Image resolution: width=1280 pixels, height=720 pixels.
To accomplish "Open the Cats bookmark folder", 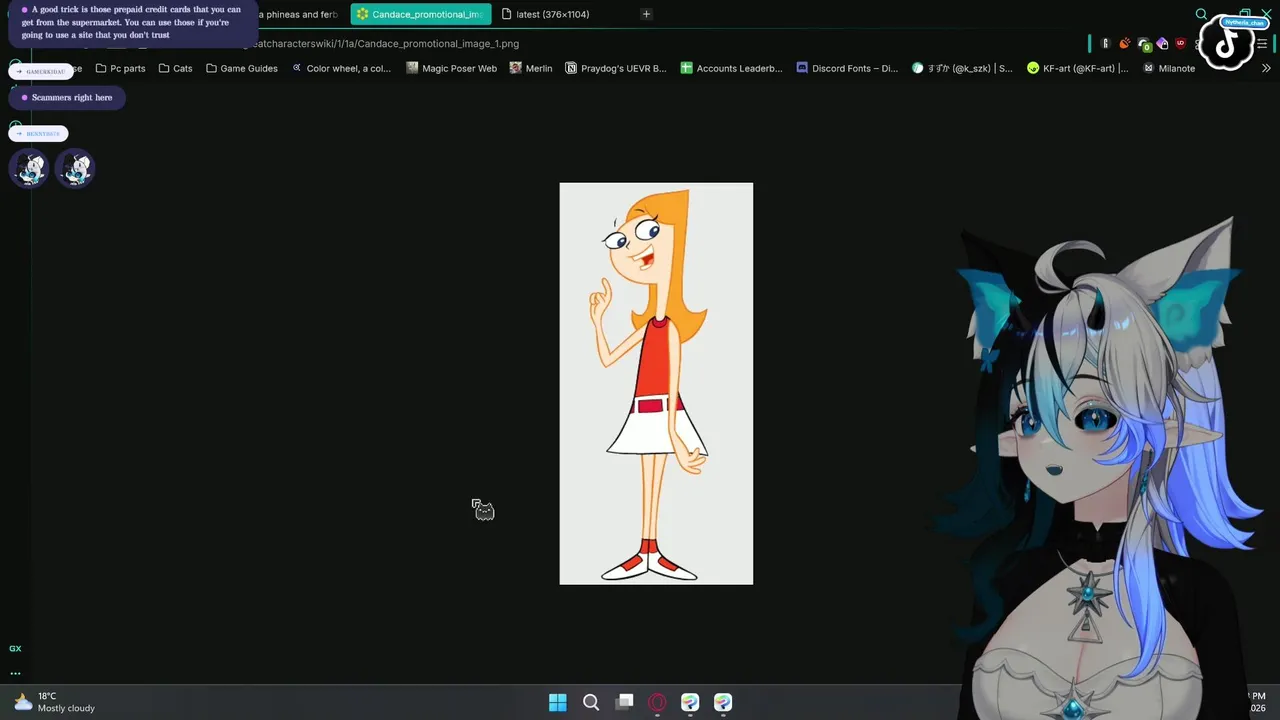I will [x=175, y=68].
